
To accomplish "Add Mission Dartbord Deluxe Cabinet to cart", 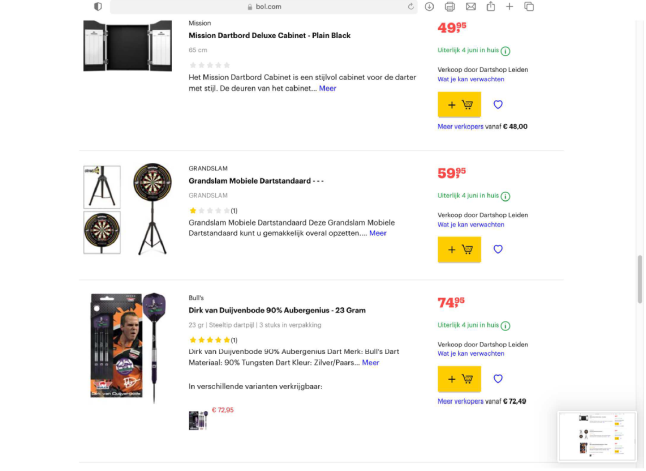I will point(459,104).
